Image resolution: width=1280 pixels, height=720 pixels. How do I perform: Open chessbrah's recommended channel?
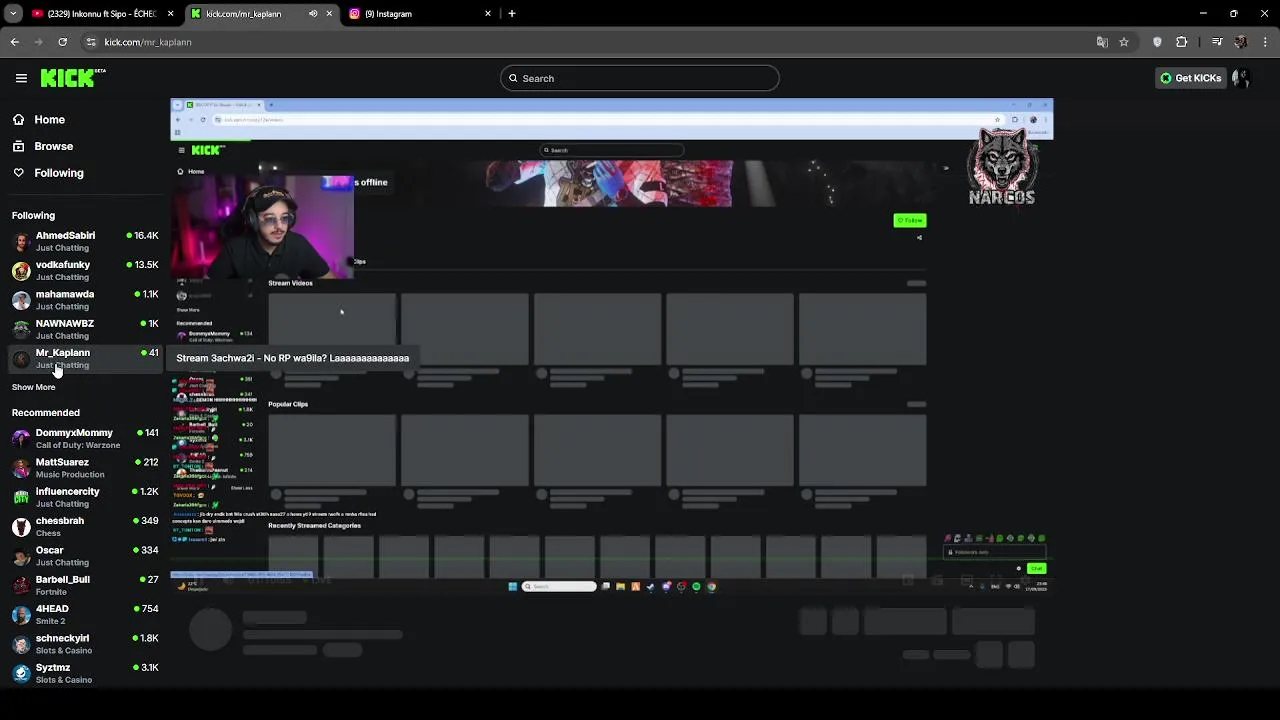point(85,526)
